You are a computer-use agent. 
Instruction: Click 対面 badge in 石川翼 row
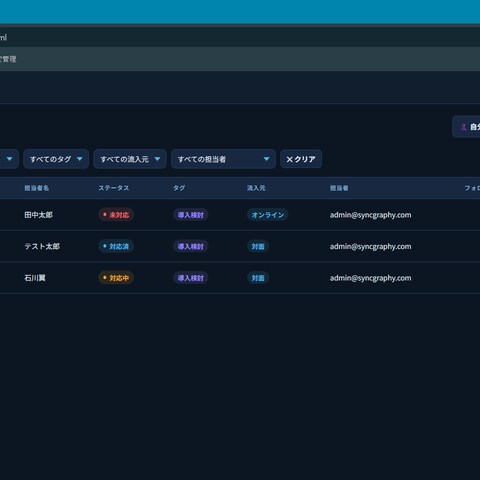coord(258,278)
